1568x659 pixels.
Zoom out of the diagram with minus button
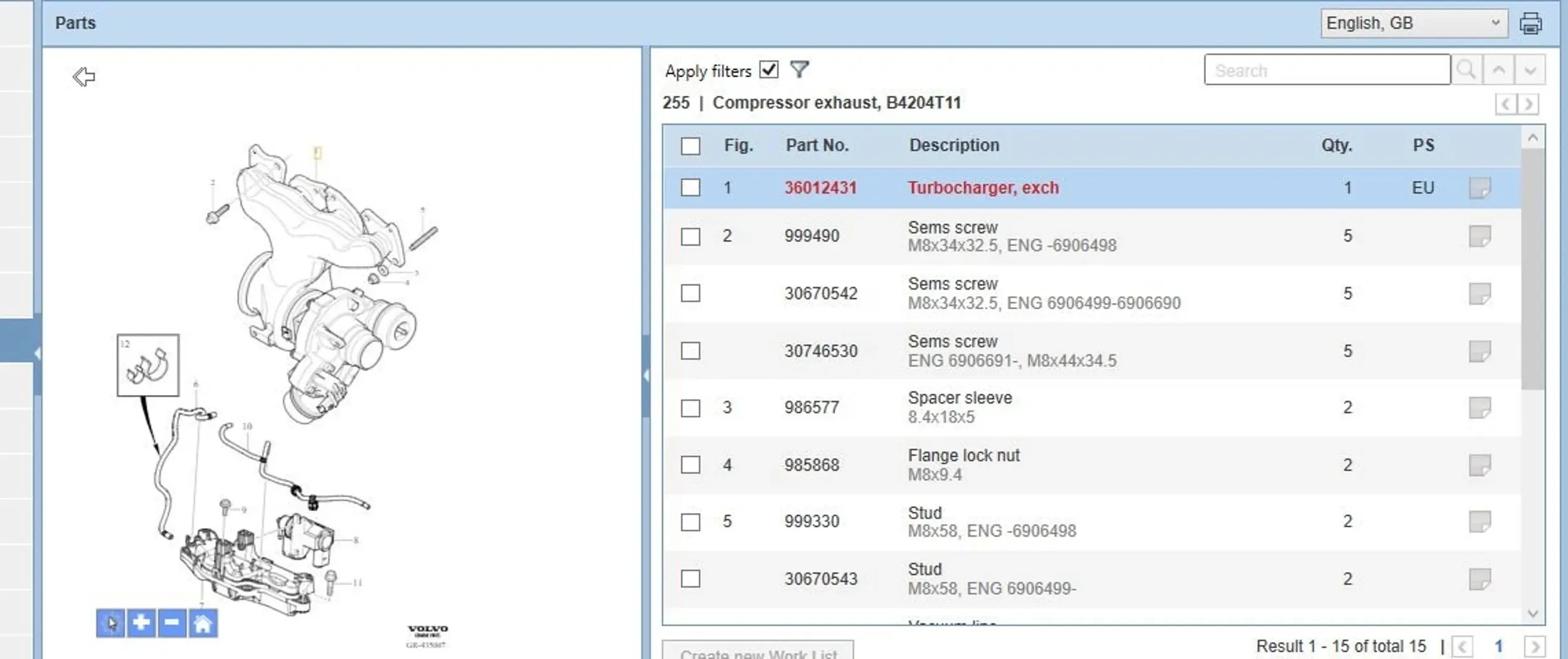click(172, 623)
